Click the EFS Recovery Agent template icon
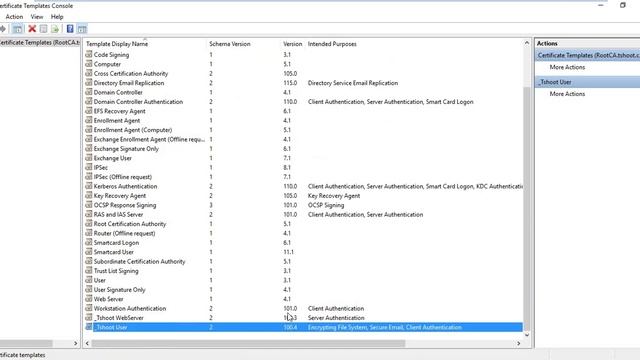Viewport: 640px width, 360px height. (89, 111)
